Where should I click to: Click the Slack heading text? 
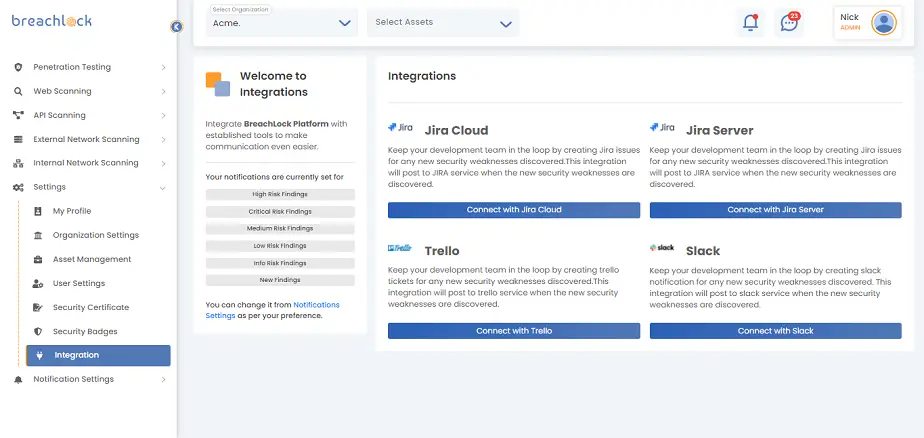703,251
